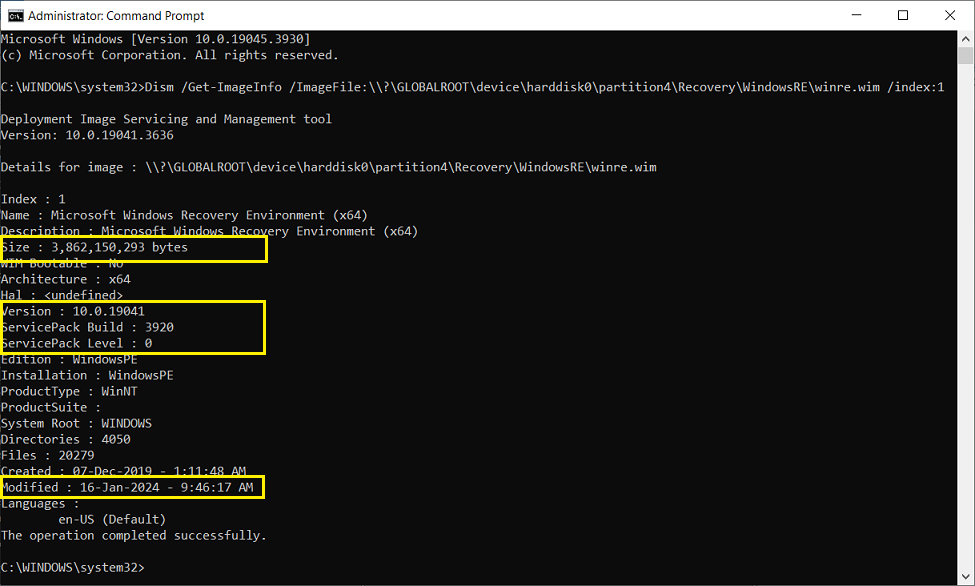Click the 'Administrator: Command Prompt' title text
The height and width of the screenshot is (586, 975).
pyautogui.click(x=116, y=16)
